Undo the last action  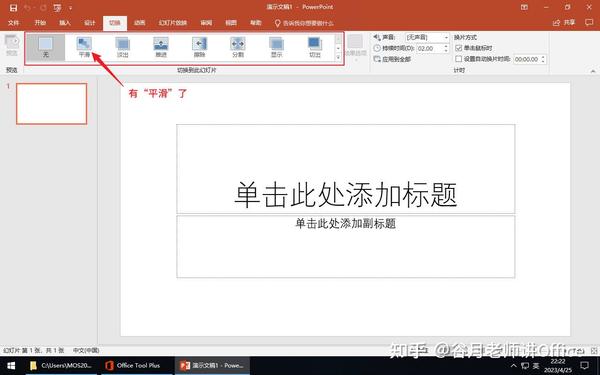pos(28,8)
